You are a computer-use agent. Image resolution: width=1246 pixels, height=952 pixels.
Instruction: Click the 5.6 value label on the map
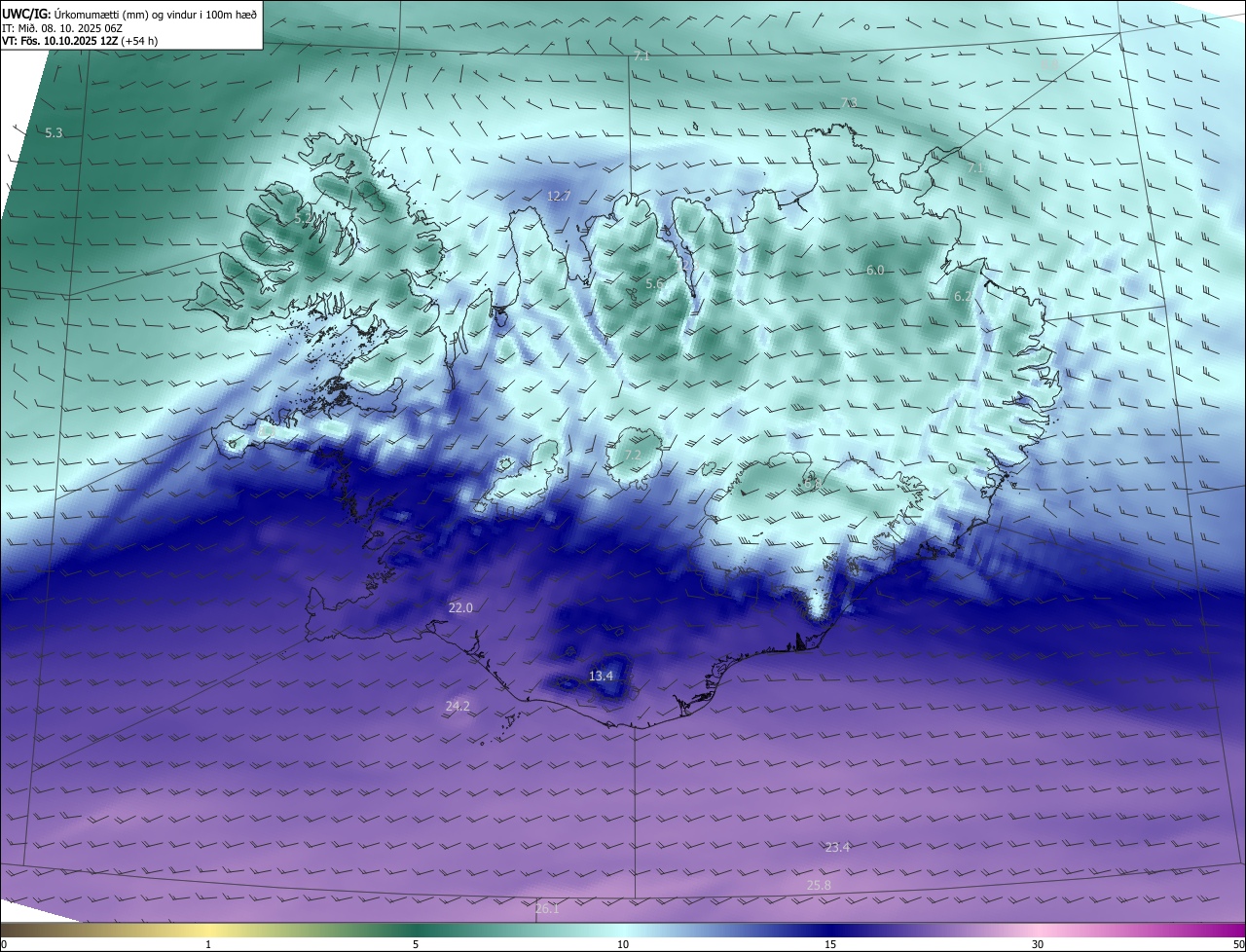[654, 283]
